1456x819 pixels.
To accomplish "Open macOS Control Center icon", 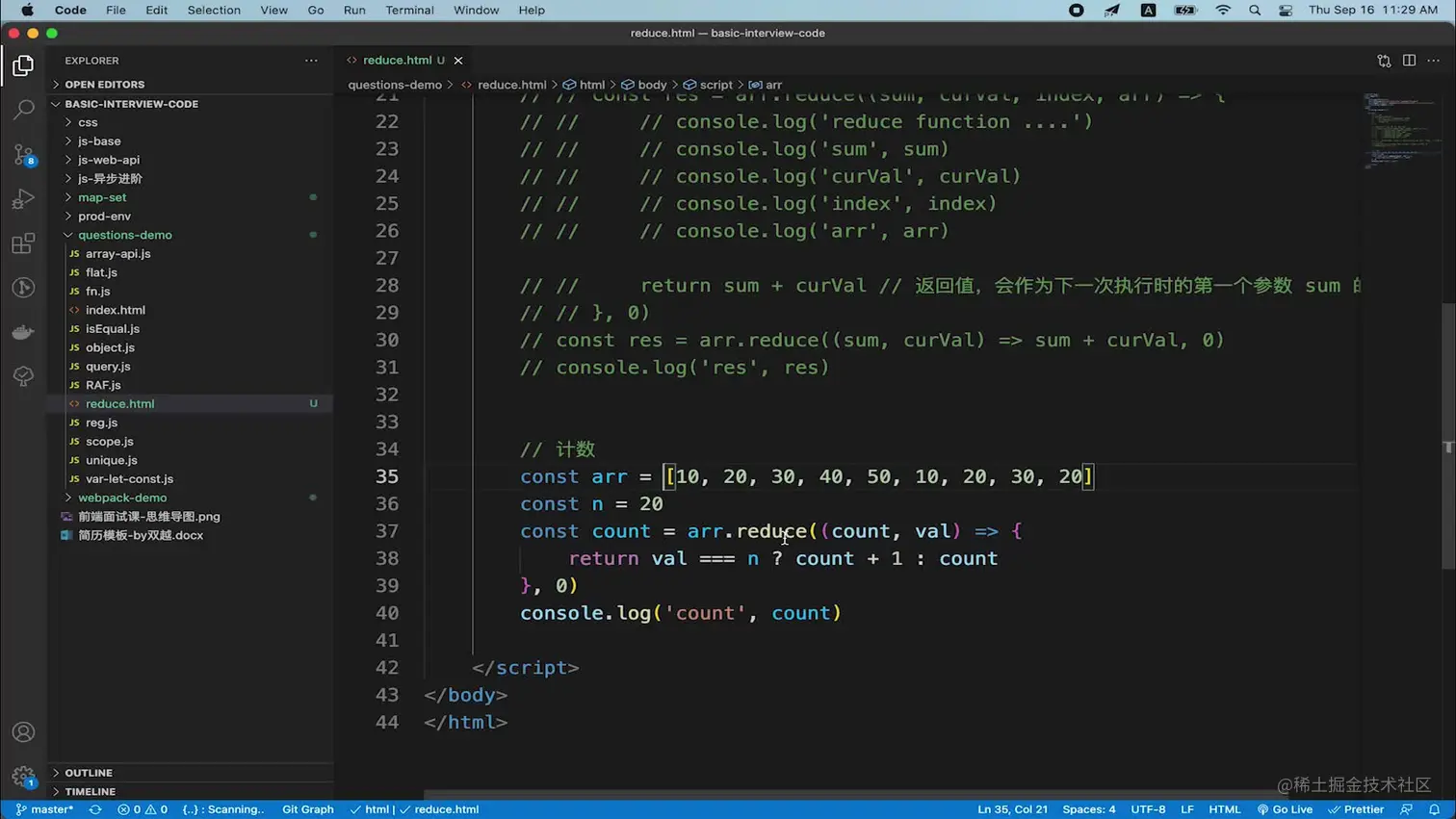I will click(1286, 10).
